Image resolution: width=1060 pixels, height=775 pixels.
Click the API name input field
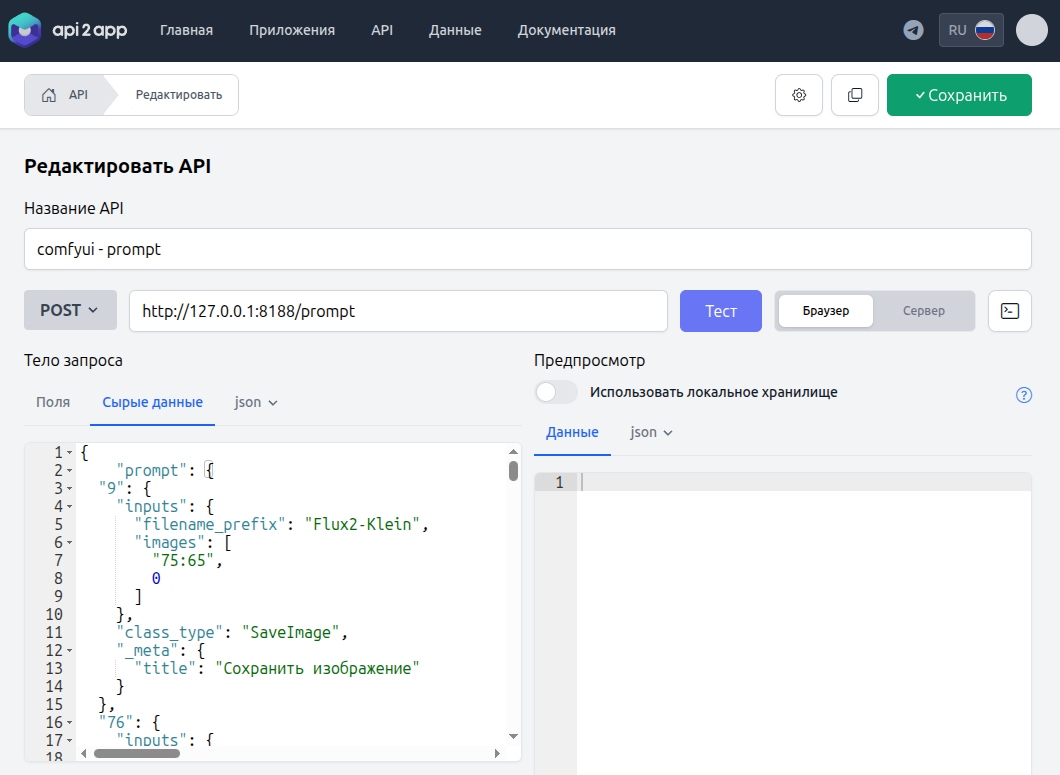pos(528,249)
